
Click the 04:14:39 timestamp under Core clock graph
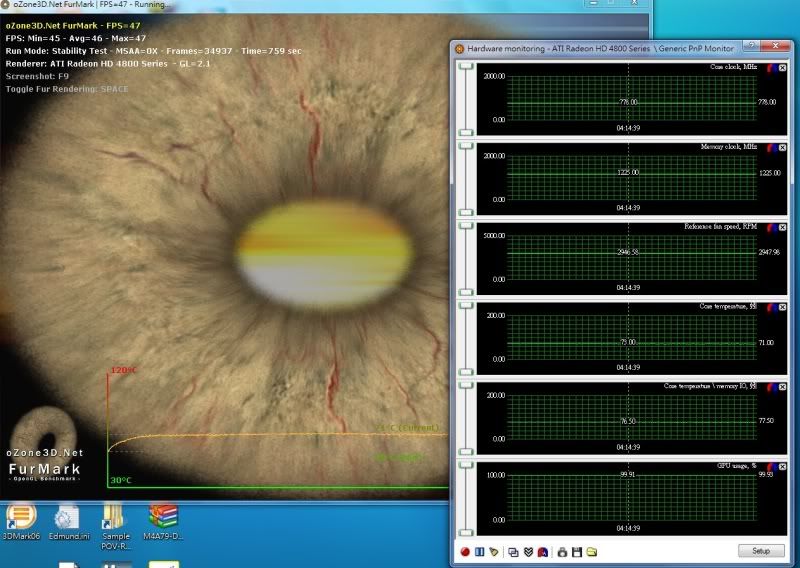tap(628, 128)
